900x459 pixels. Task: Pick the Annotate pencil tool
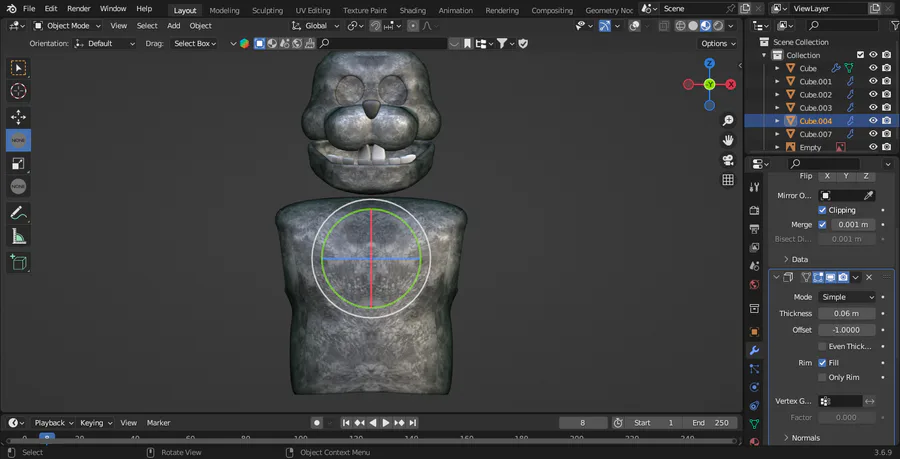[x=18, y=213]
